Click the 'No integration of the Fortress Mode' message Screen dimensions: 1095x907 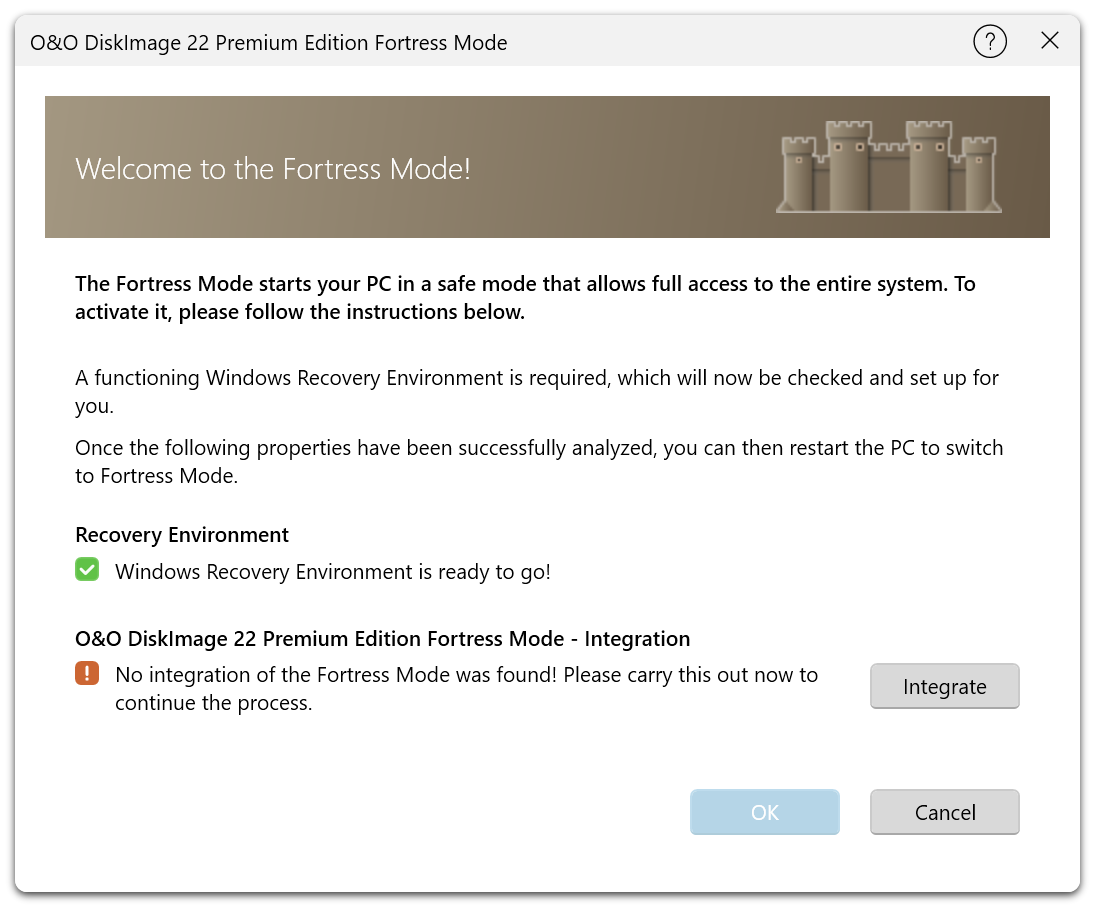point(466,688)
